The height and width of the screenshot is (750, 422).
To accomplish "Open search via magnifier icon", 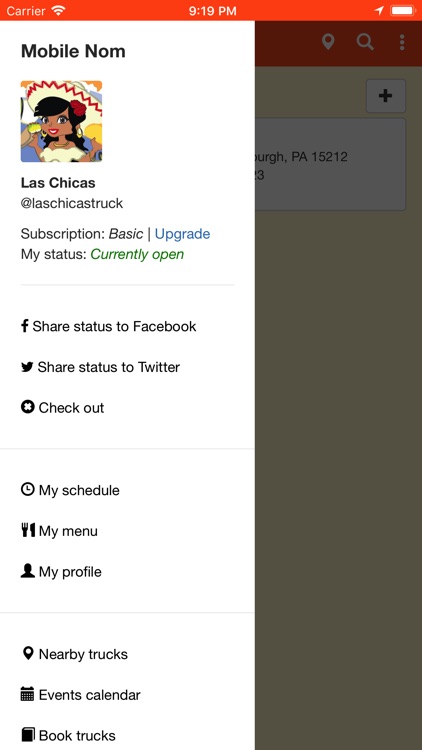I will (365, 42).
